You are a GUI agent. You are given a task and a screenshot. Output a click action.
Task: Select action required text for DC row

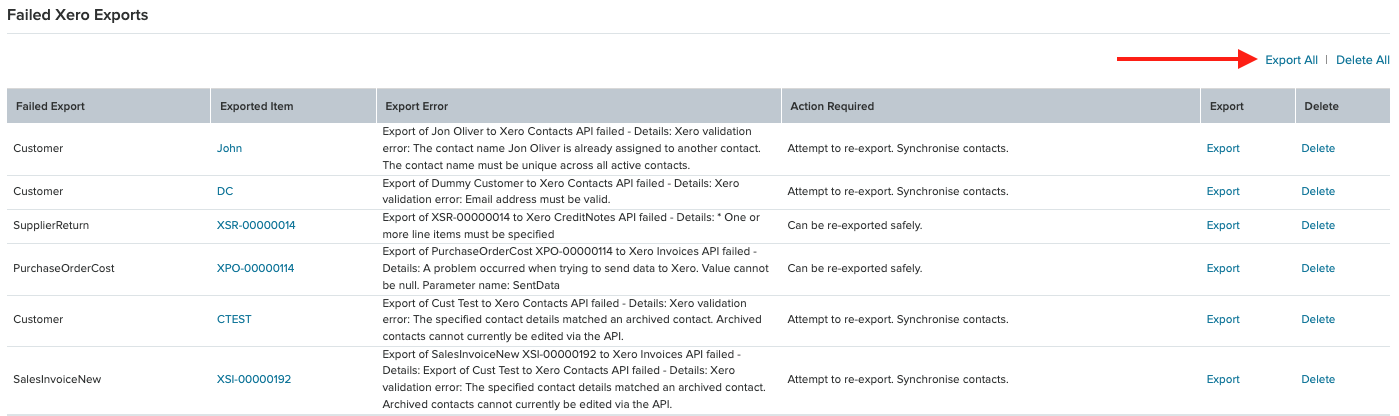(x=898, y=191)
